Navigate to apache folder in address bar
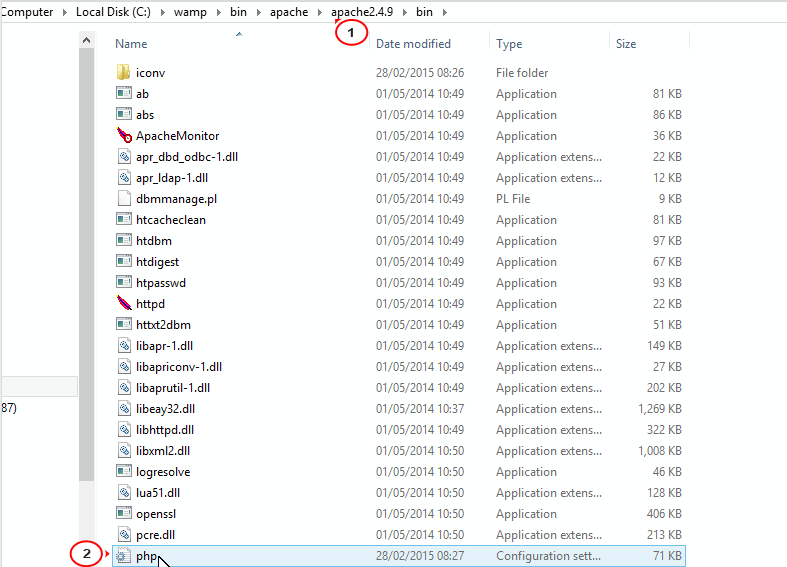The width and height of the screenshot is (787, 567). [x=289, y=12]
